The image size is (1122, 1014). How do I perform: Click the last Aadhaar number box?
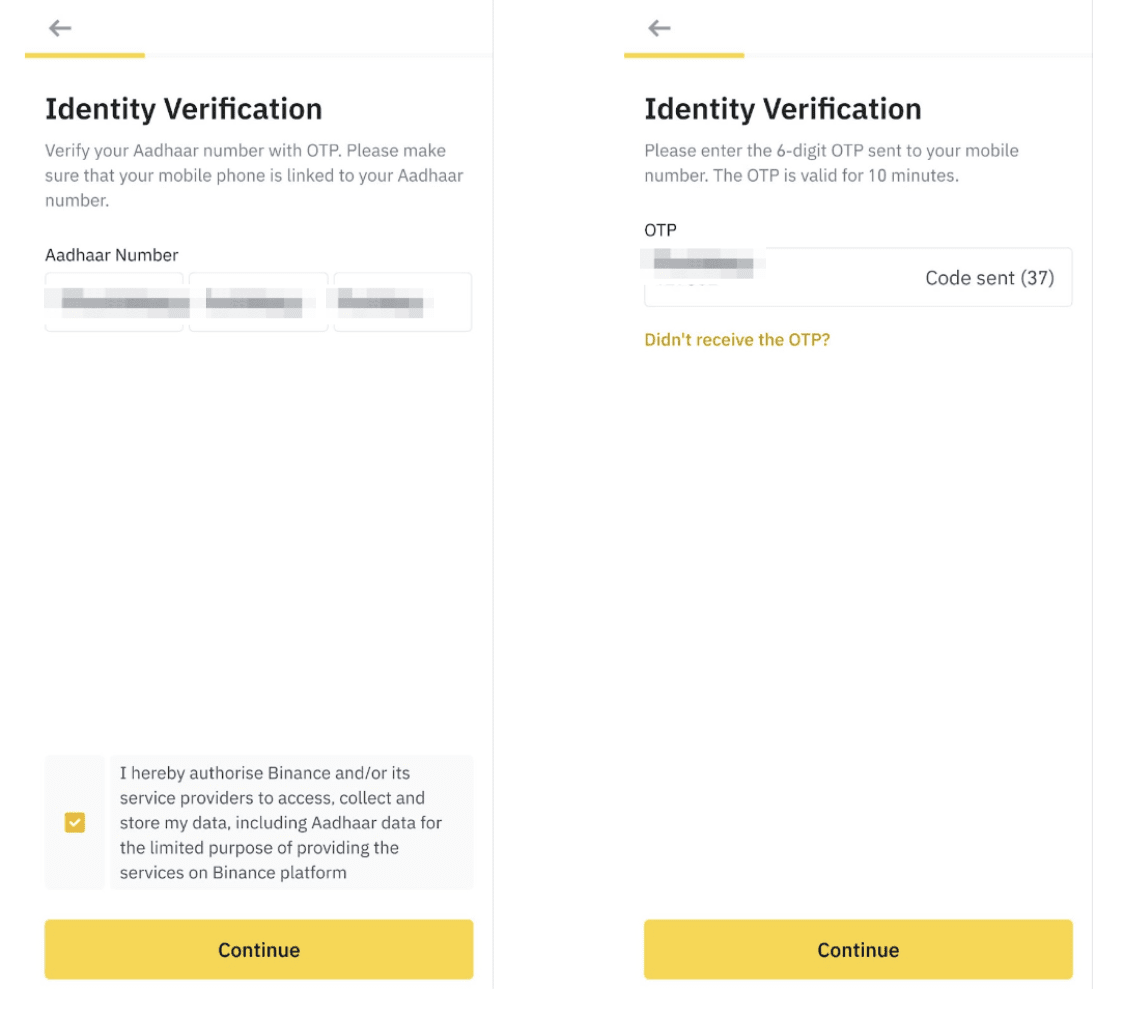pyautogui.click(x=402, y=301)
